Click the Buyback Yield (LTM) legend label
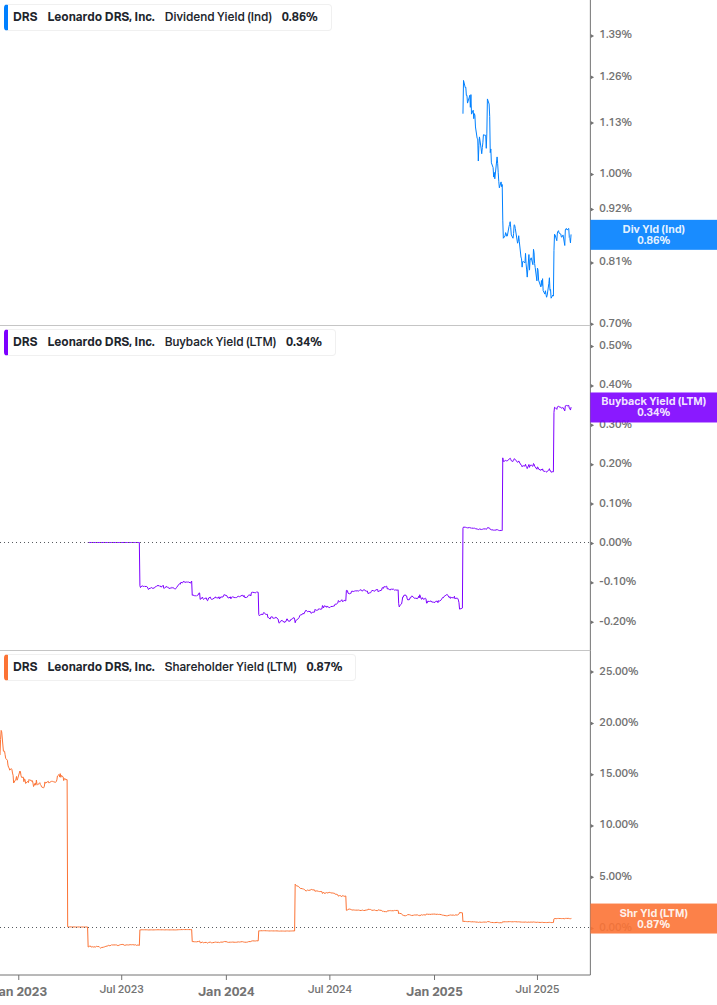Screen dimensions: 717x1005 click(220, 342)
